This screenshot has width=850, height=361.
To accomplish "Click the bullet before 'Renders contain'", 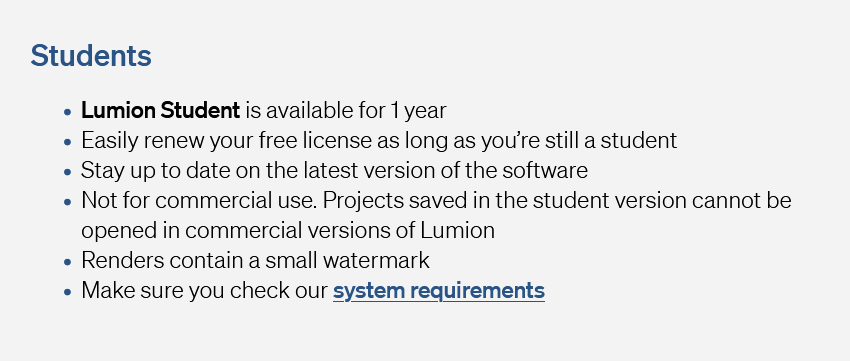I will point(67,262).
